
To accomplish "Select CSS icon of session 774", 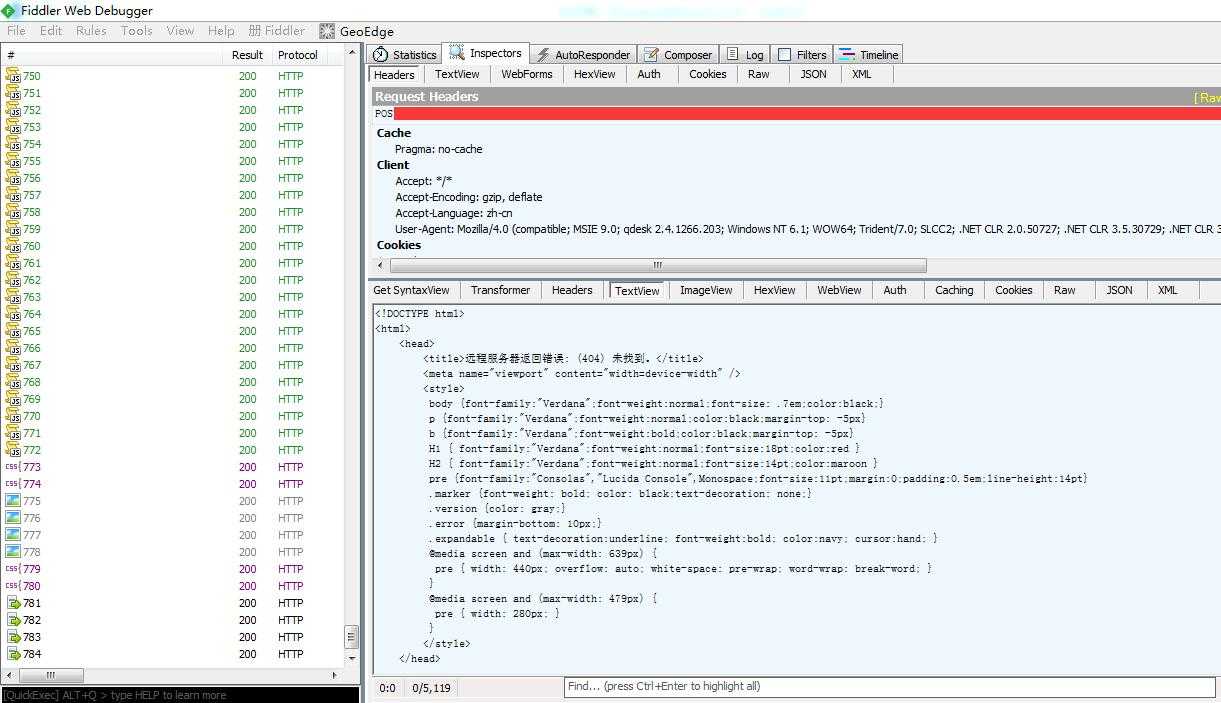I will tap(13, 484).
